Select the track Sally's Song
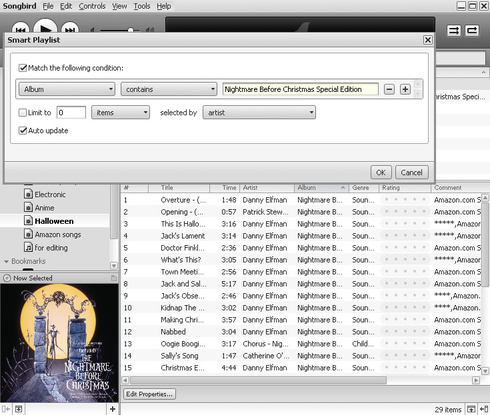Viewport: 490px width, 415px height. click(x=179, y=356)
